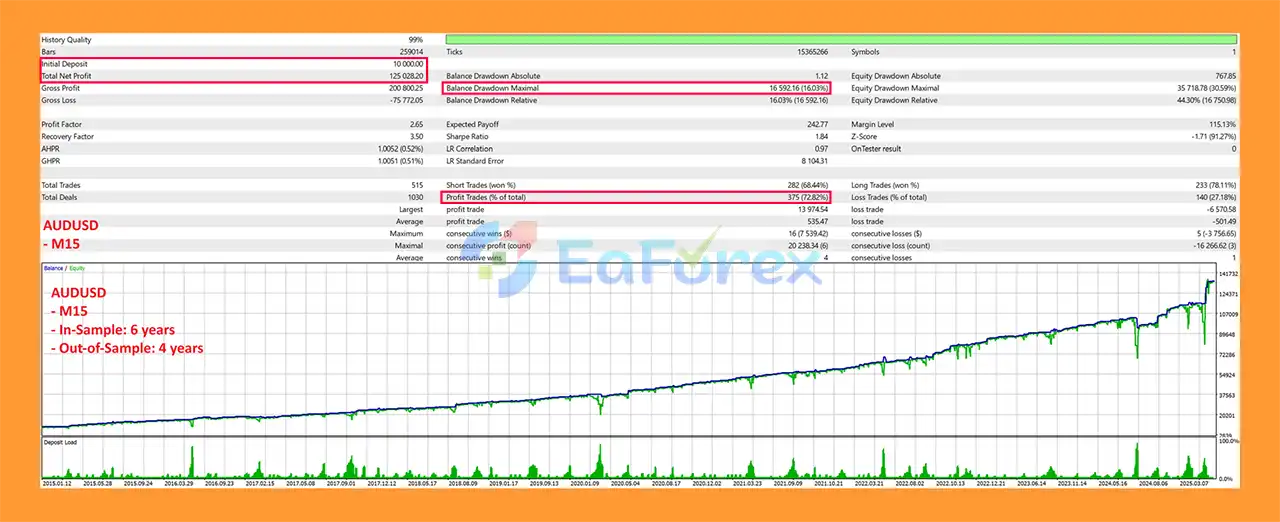Click the Total Trades value 515
The width and height of the screenshot is (1280, 522).
click(x=416, y=185)
